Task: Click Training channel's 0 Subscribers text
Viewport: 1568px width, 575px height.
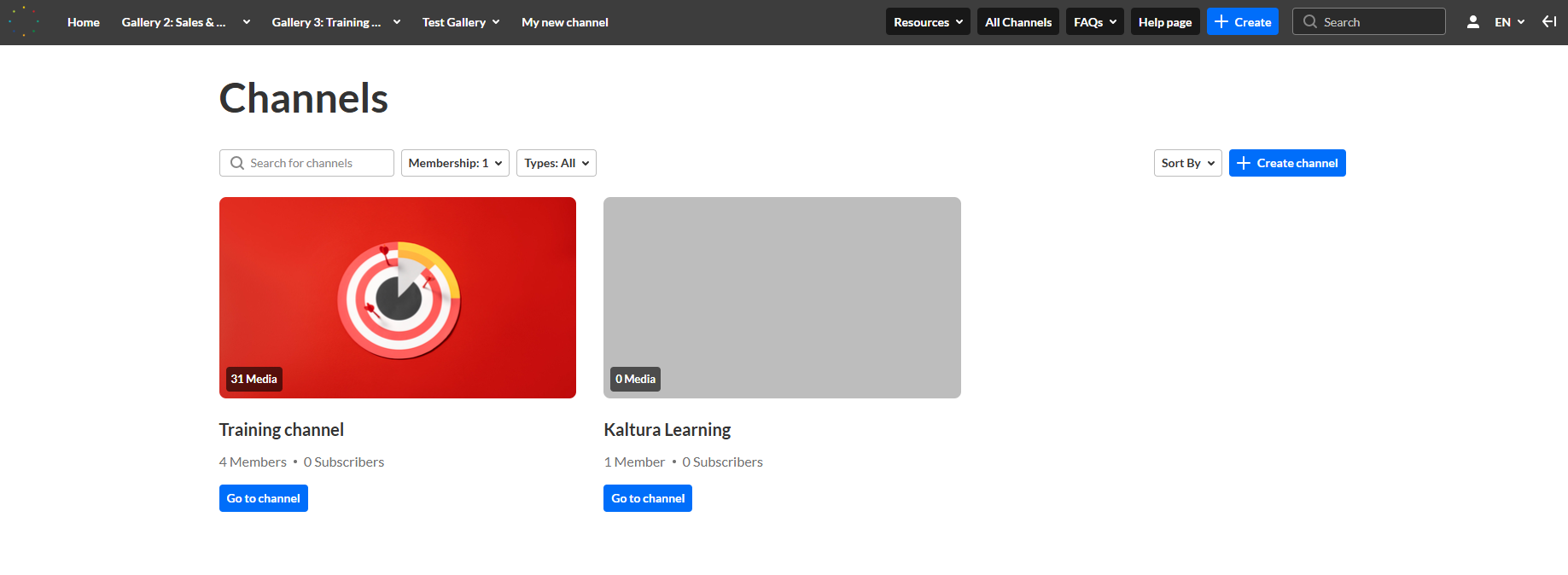Action: tap(344, 462)
